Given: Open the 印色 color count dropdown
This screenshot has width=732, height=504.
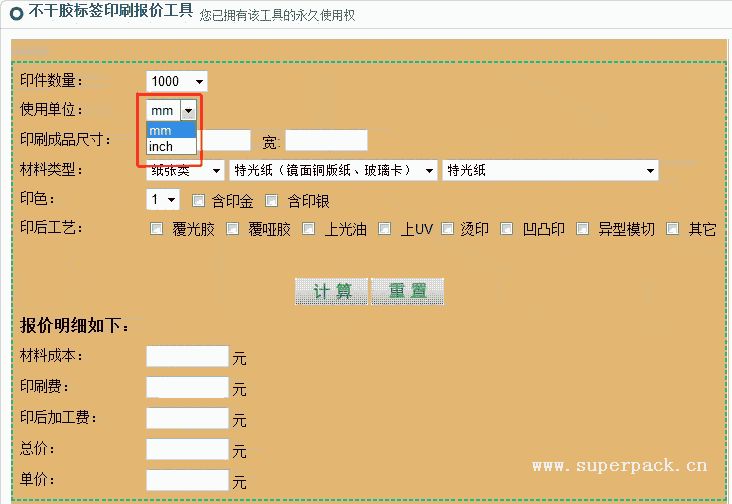Looking at the screenshot, I should coord(163,200).
